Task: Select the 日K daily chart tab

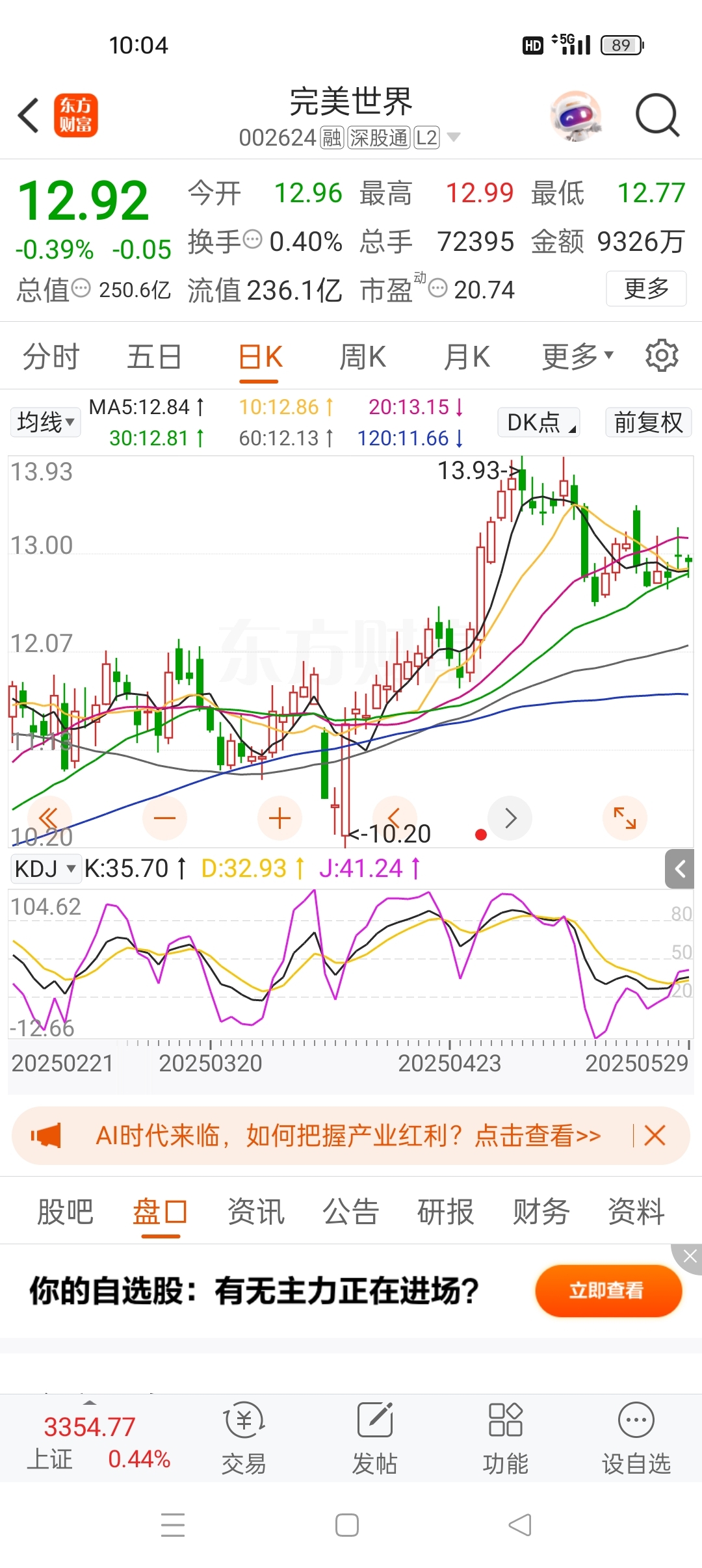Action: click(x=260, y=356)
